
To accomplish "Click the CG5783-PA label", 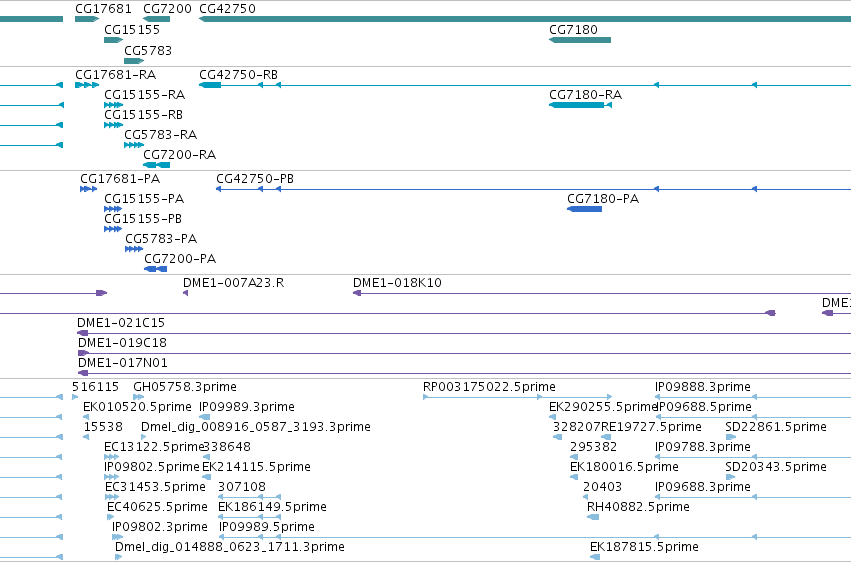I will 161,239.
